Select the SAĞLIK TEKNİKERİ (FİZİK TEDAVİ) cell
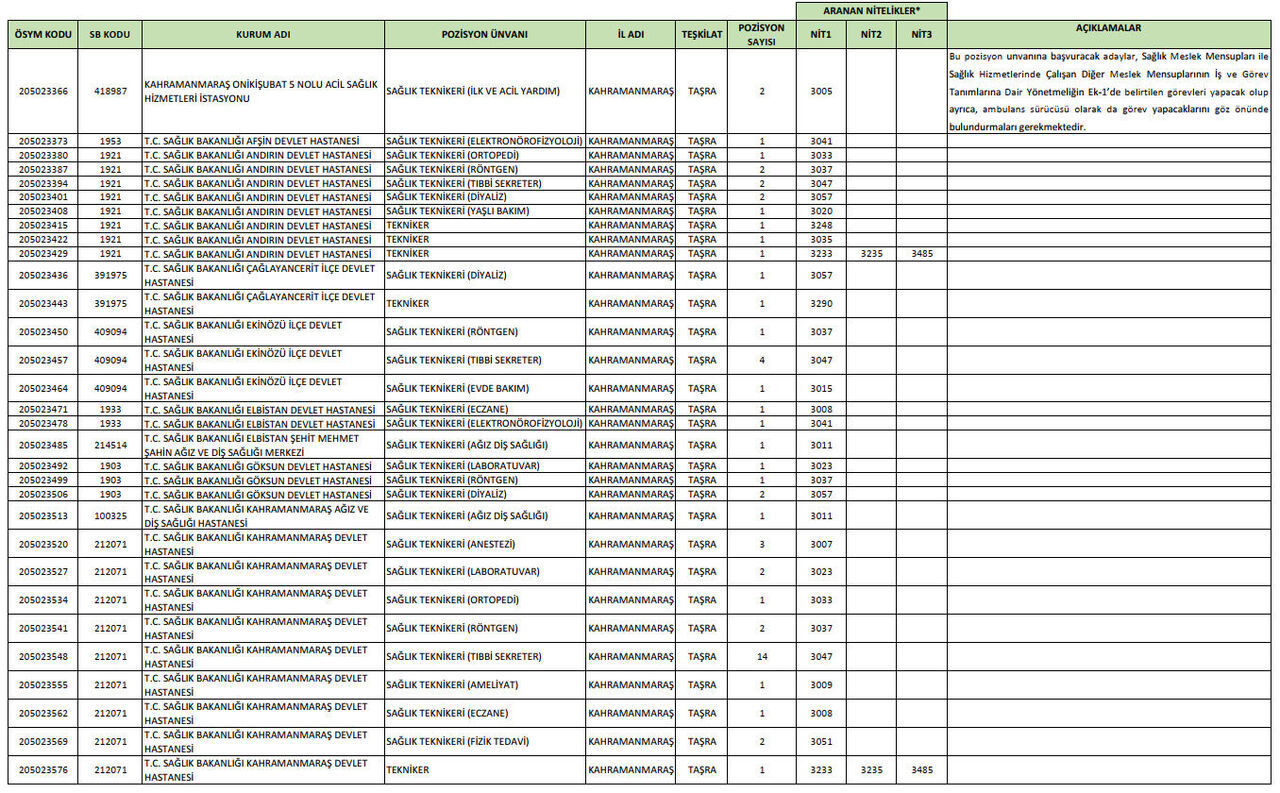 click(484, 742)
